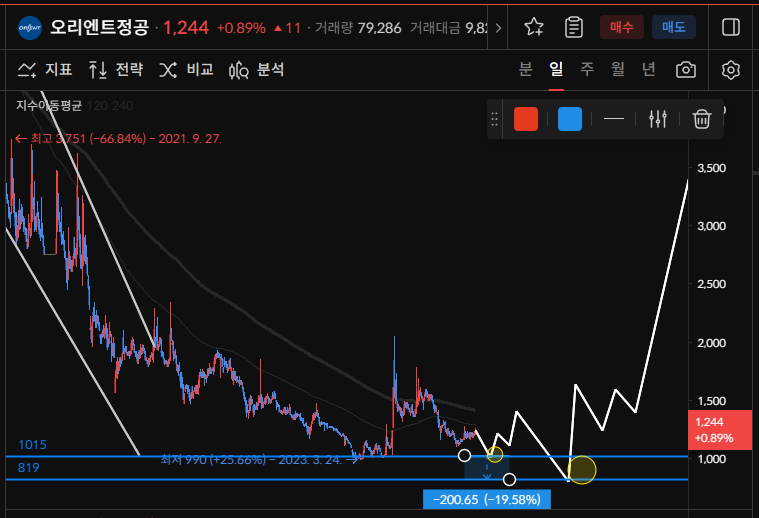This screenshot has height=518, width=759.
Task: Grab the drawing toolbar drag handle
Action: coord(494,119)
